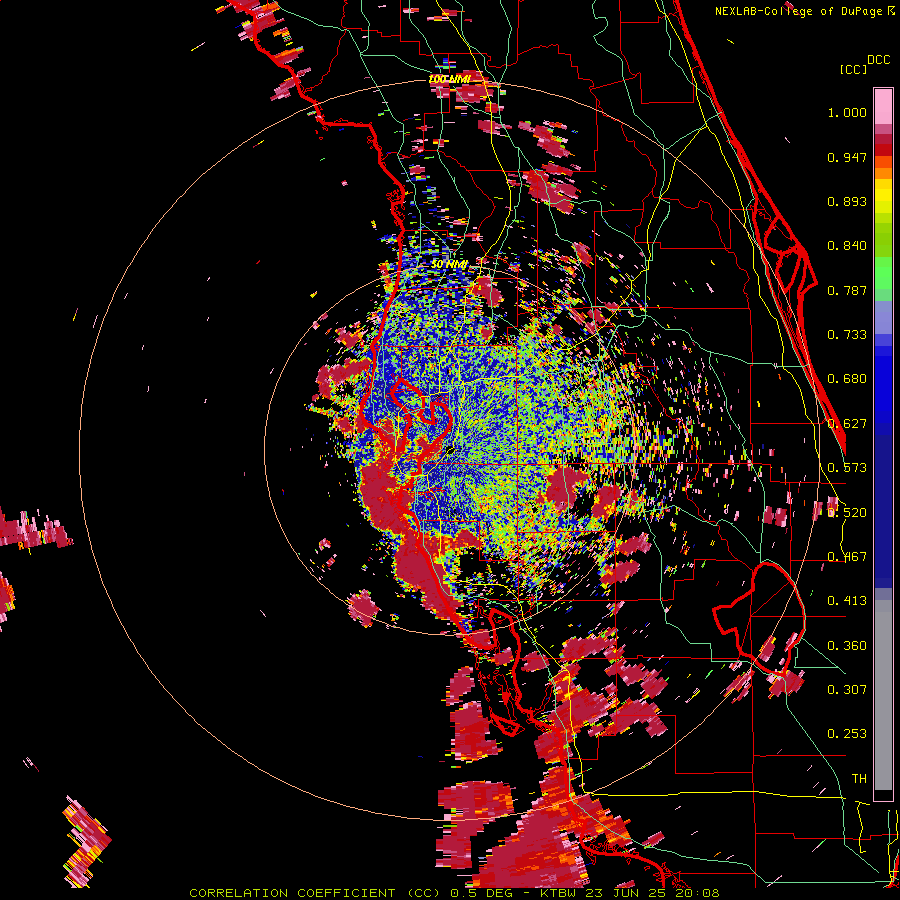Image resolution: width=900 pixels, height=900 pixels.
Task: Click the 50 NMI range ring label
Action: pyautogui.click(x=449, y=264)
